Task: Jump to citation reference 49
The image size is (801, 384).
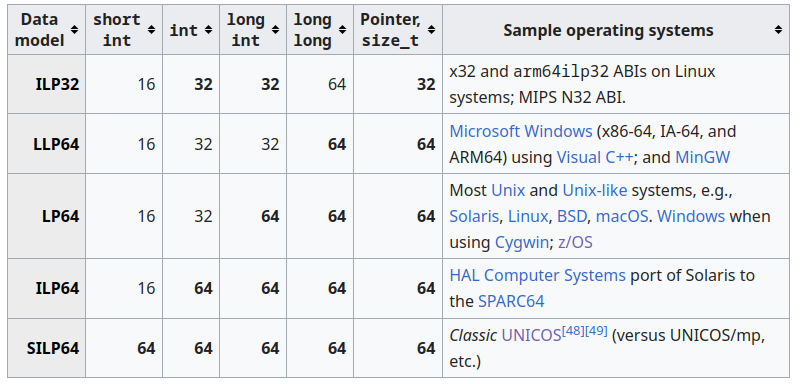Action: pos(596,331)
